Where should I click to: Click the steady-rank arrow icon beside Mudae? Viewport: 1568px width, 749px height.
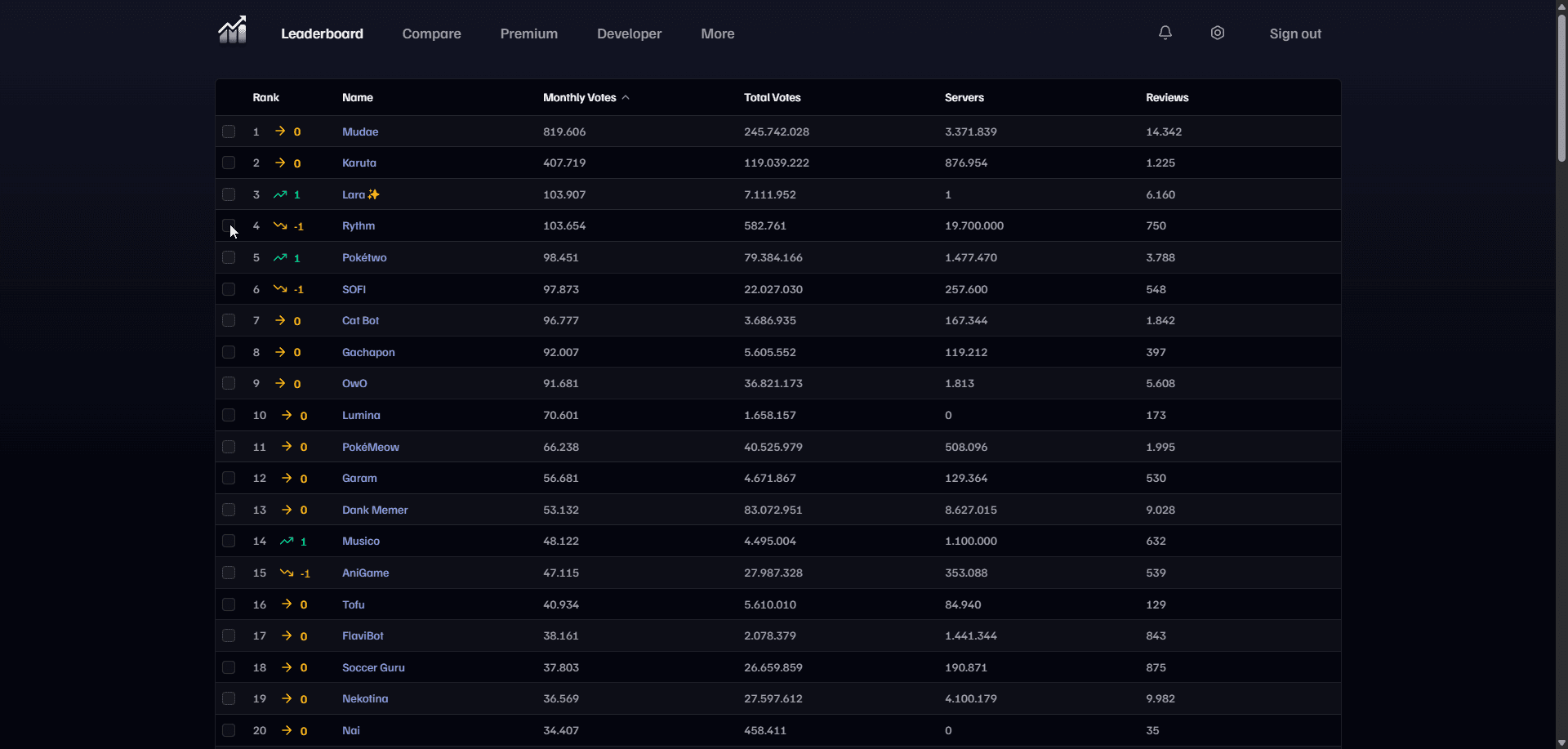pos(281,132)
